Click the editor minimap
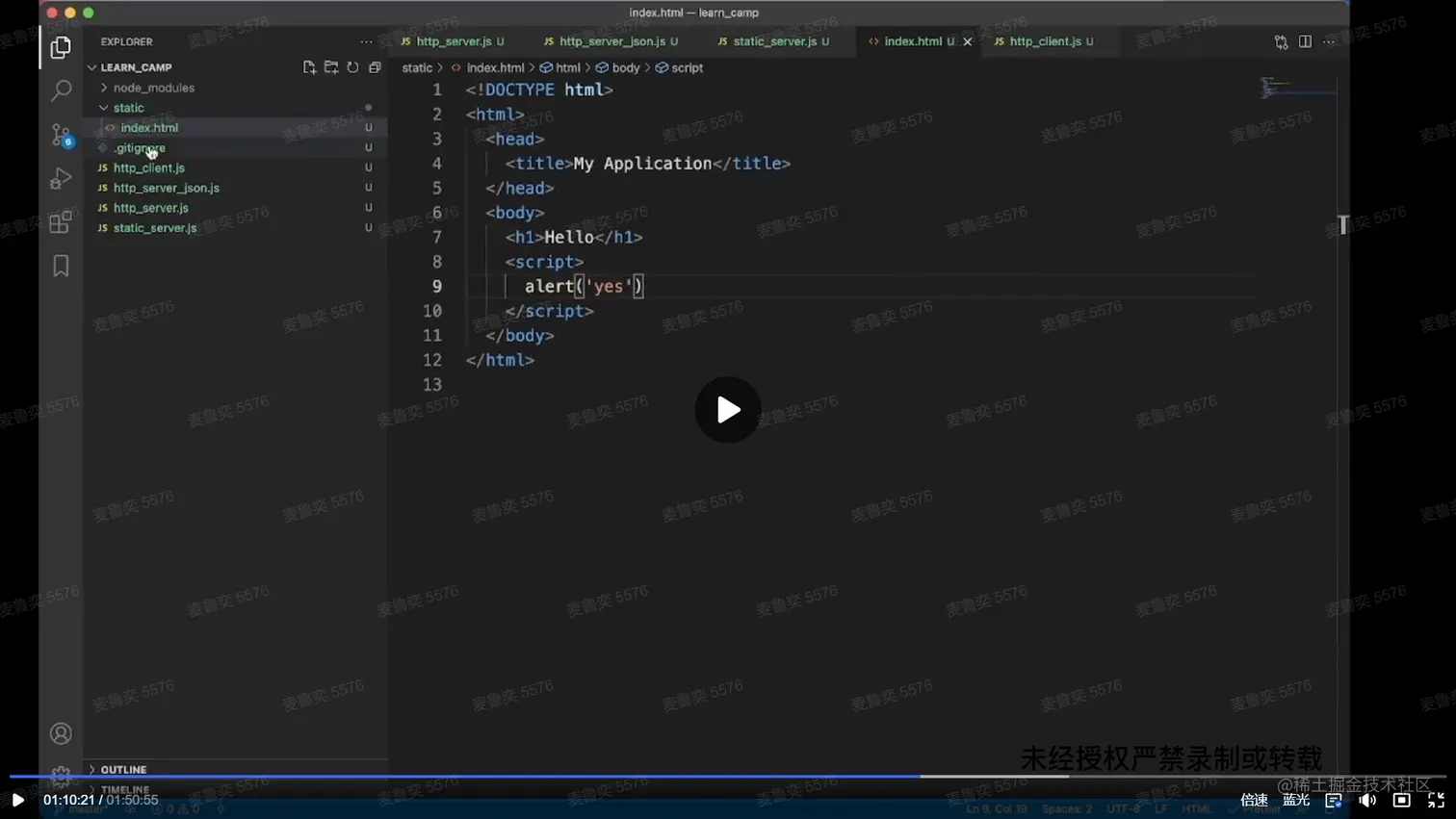Screen dimensions: 1456x819 click(1298, 89)
